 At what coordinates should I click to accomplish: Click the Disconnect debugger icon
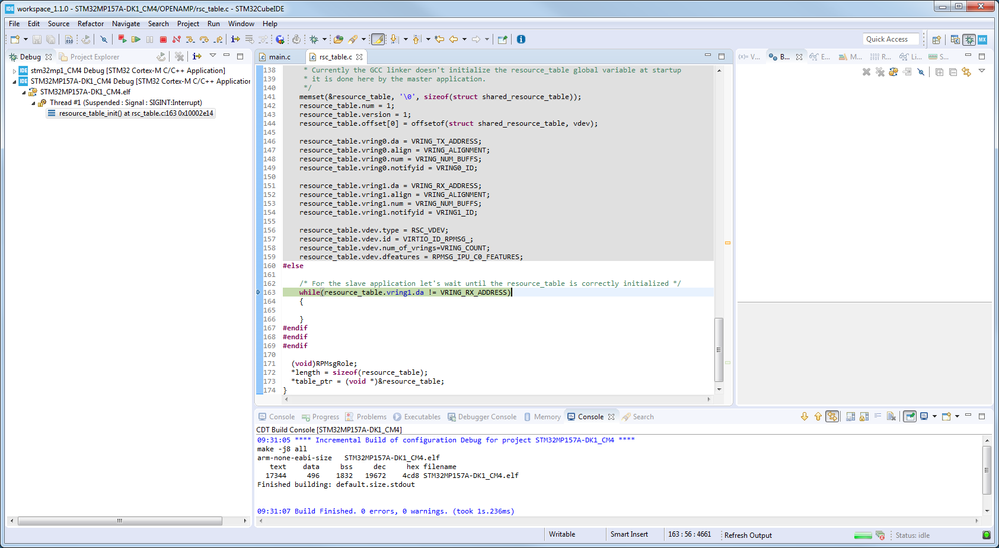[x=176, y=40]
